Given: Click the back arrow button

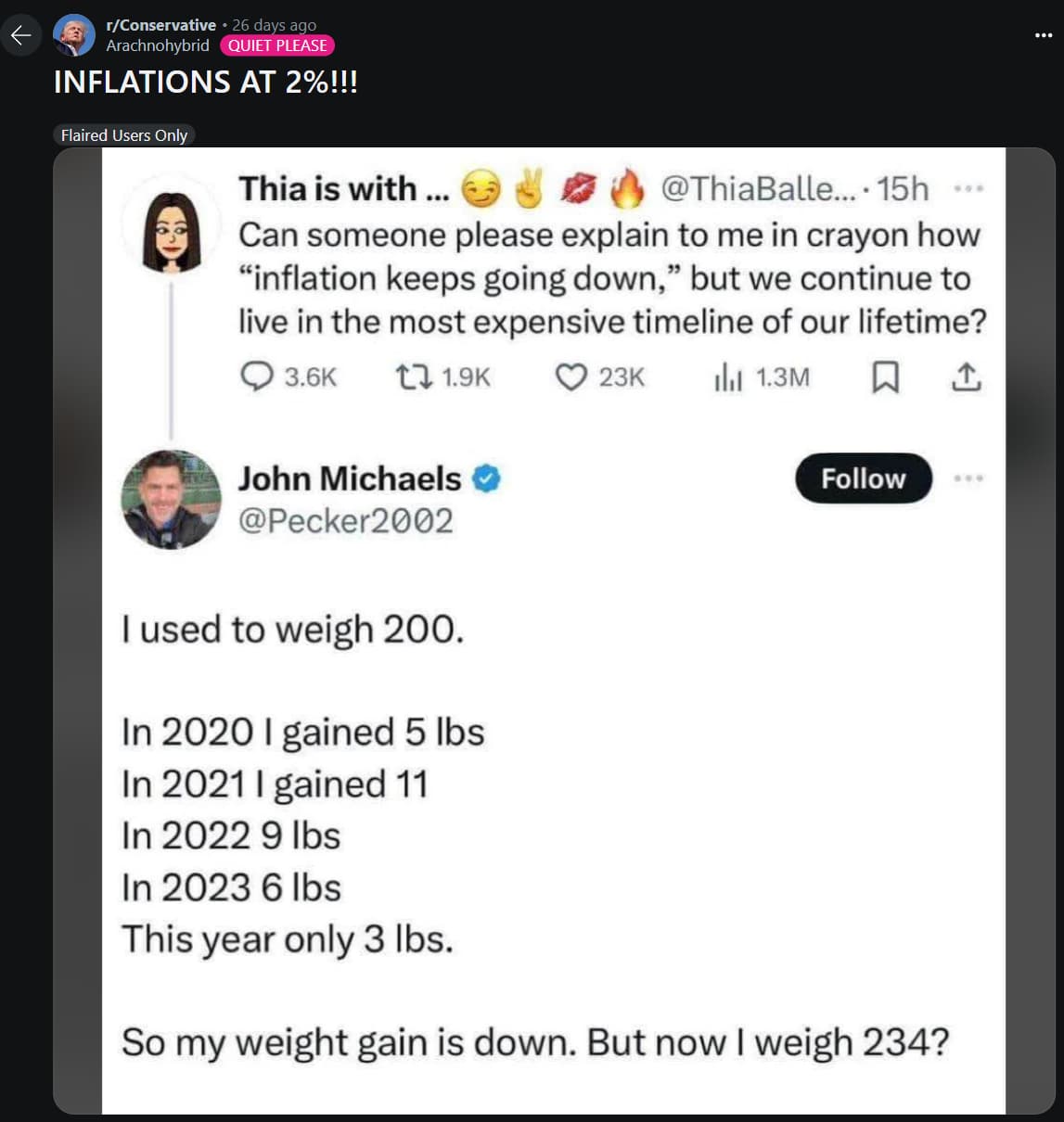Looking at the screenshot, I should [20, 35].
